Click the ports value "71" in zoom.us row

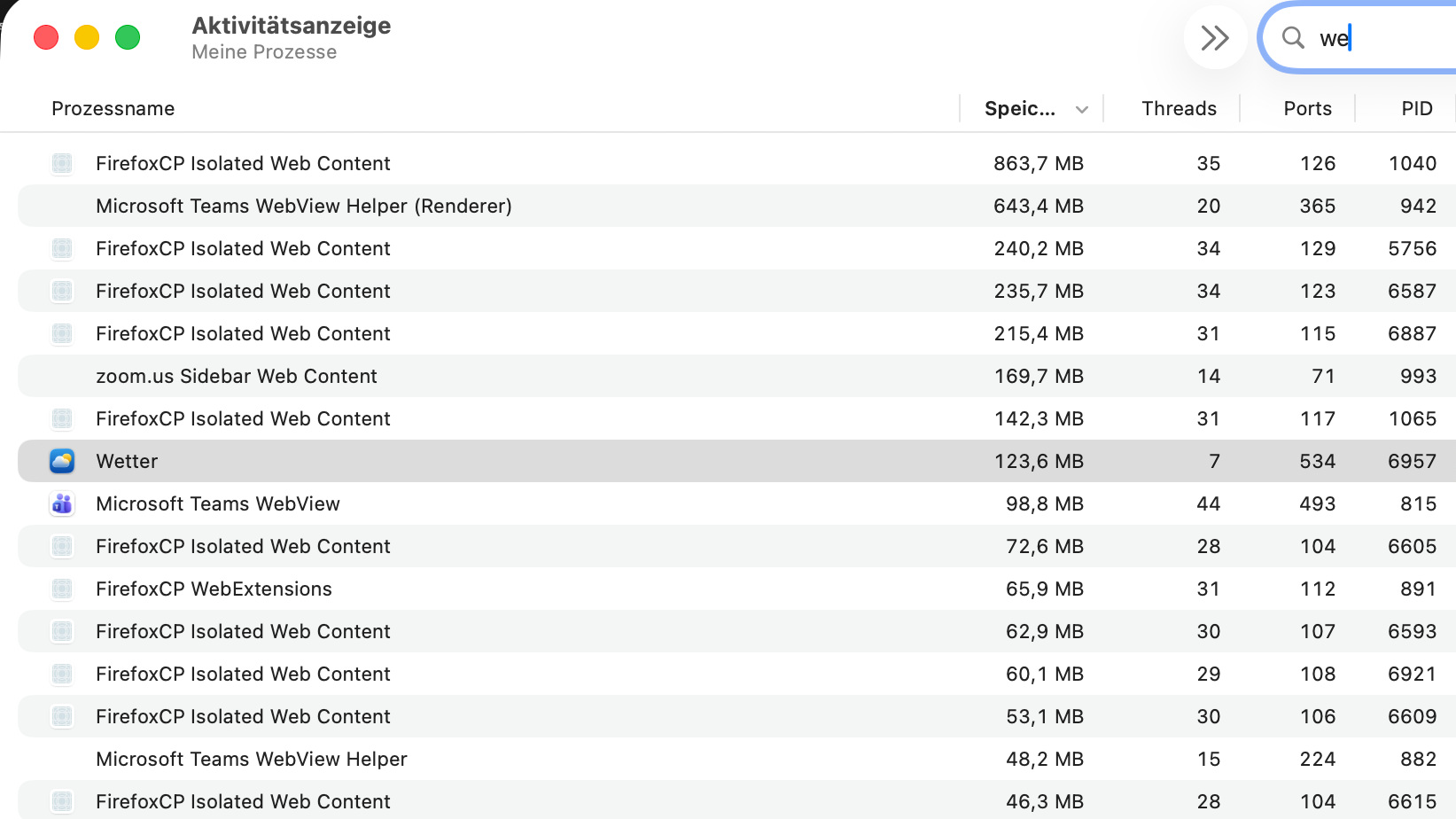point(1324,376)
